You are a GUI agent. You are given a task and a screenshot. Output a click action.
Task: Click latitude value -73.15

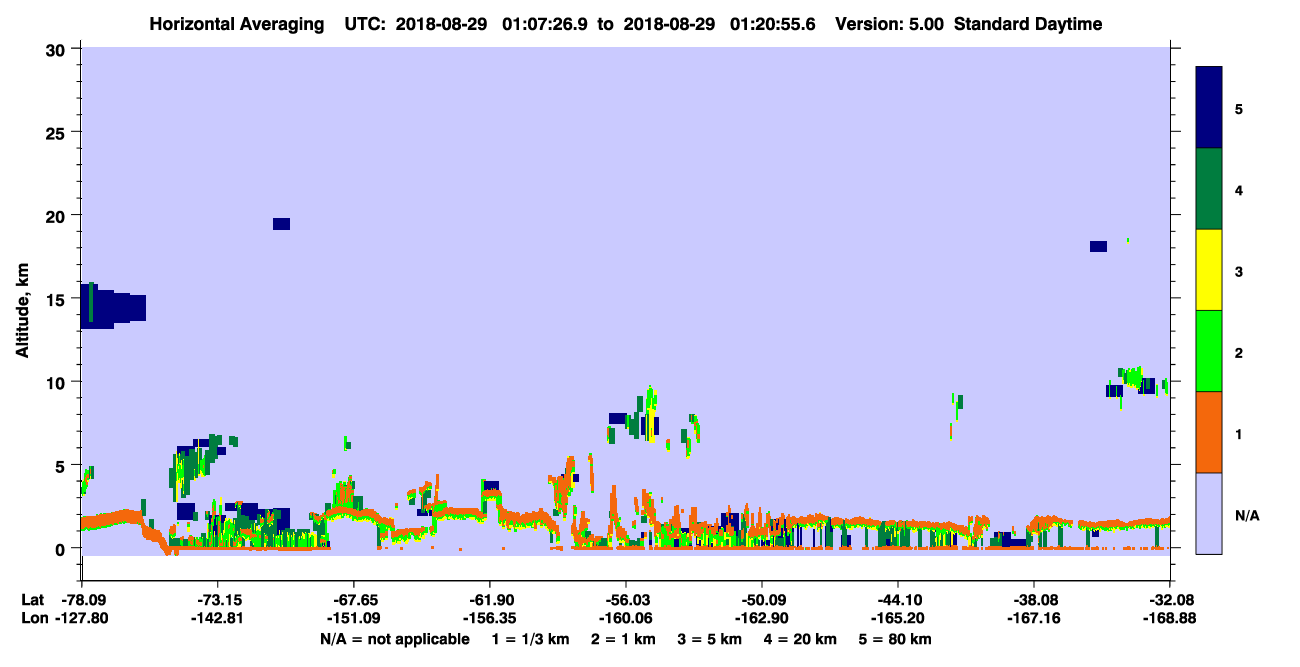(217, 600)
